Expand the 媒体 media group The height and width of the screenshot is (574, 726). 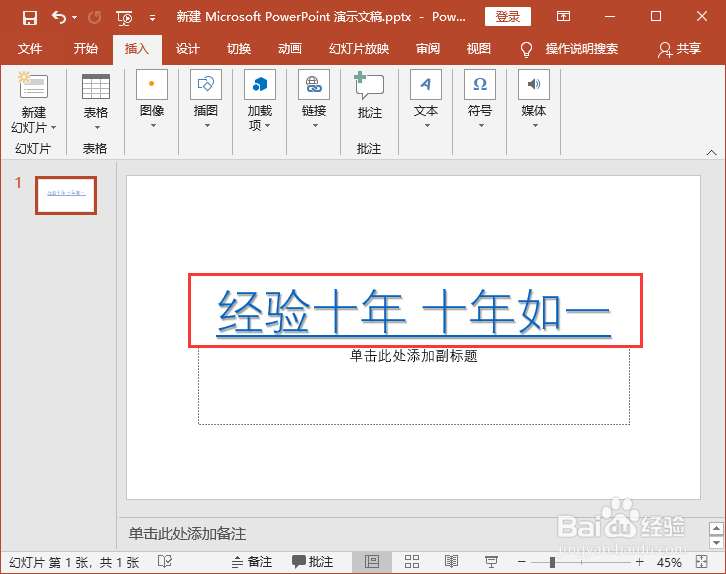click(534, 100)
